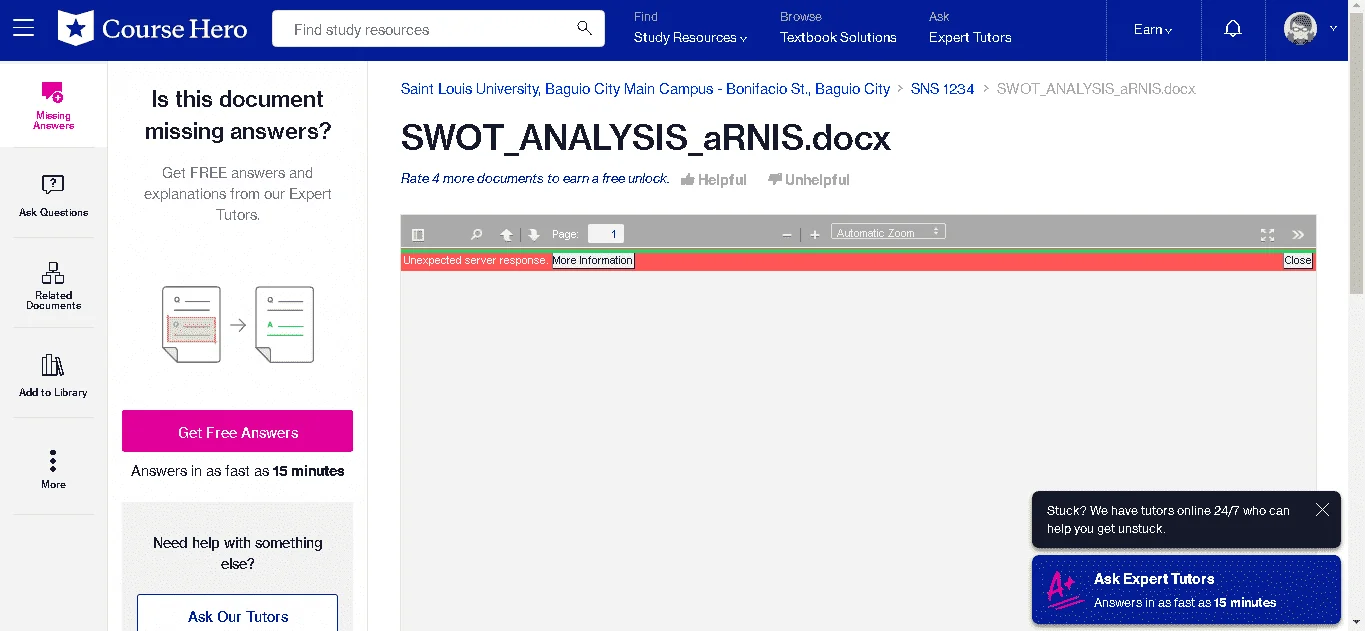
Task: Open Ask Questions sidebar item
Action: (x=53, y=195)
